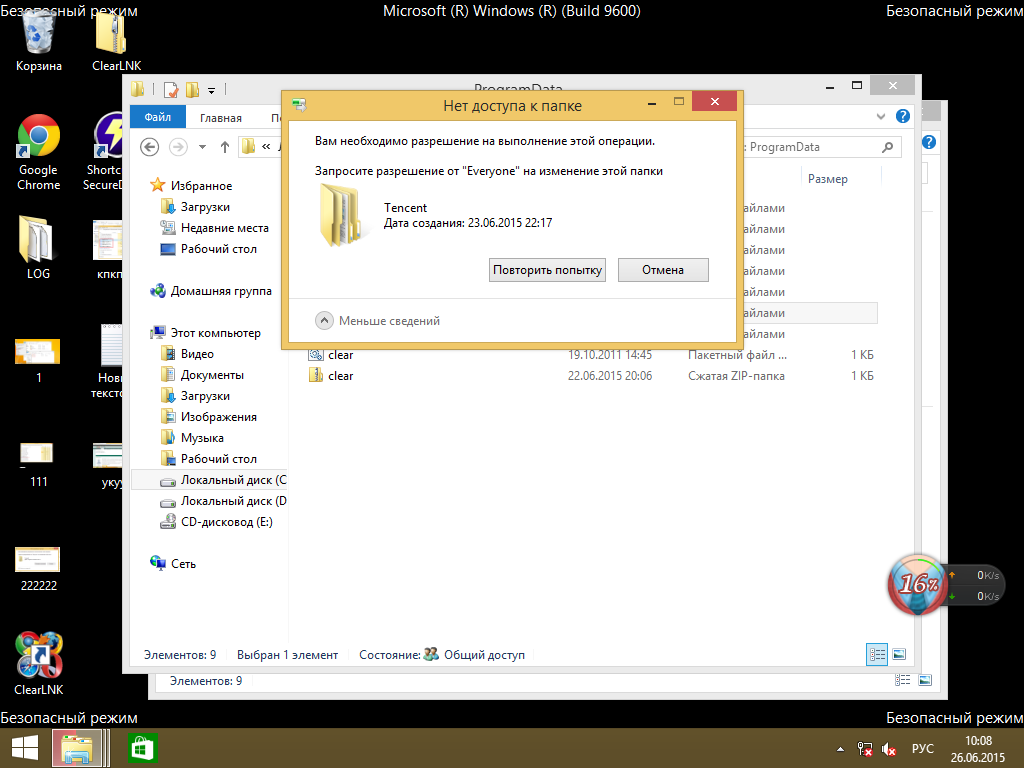Click Explorer back navigation arrow
1024x768 pixels.
tap(150, 147)
